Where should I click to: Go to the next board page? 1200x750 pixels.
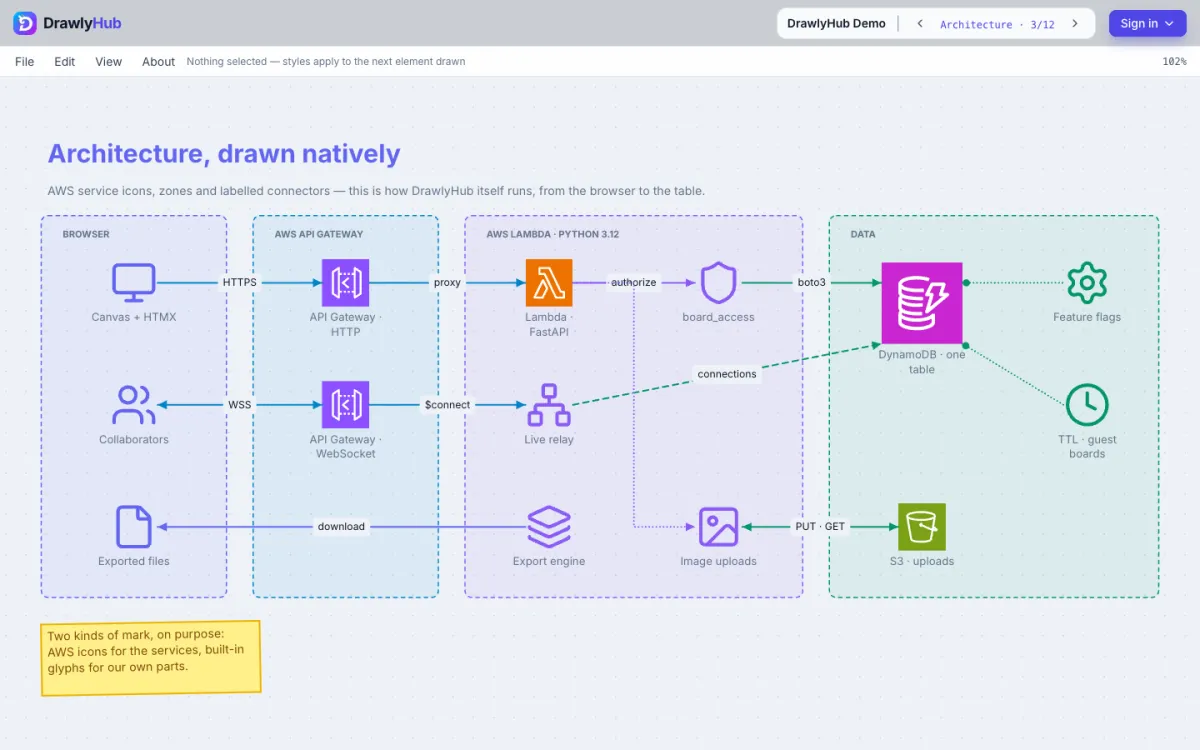point(1075,24)
